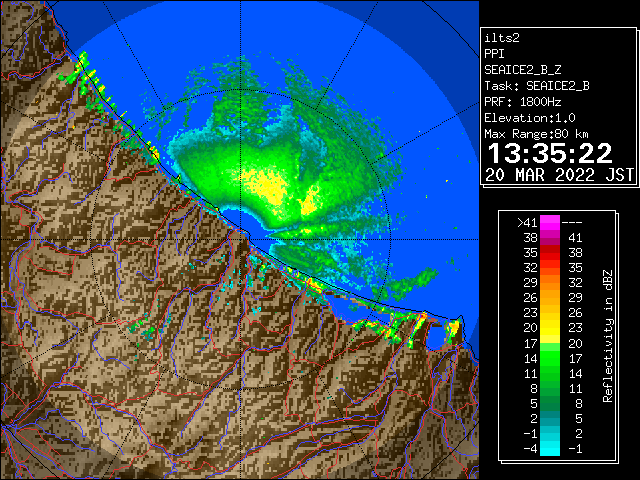Click the 'PRF: 1800Hz' text
The image size is (640, 480).
(x=523, y=102)
